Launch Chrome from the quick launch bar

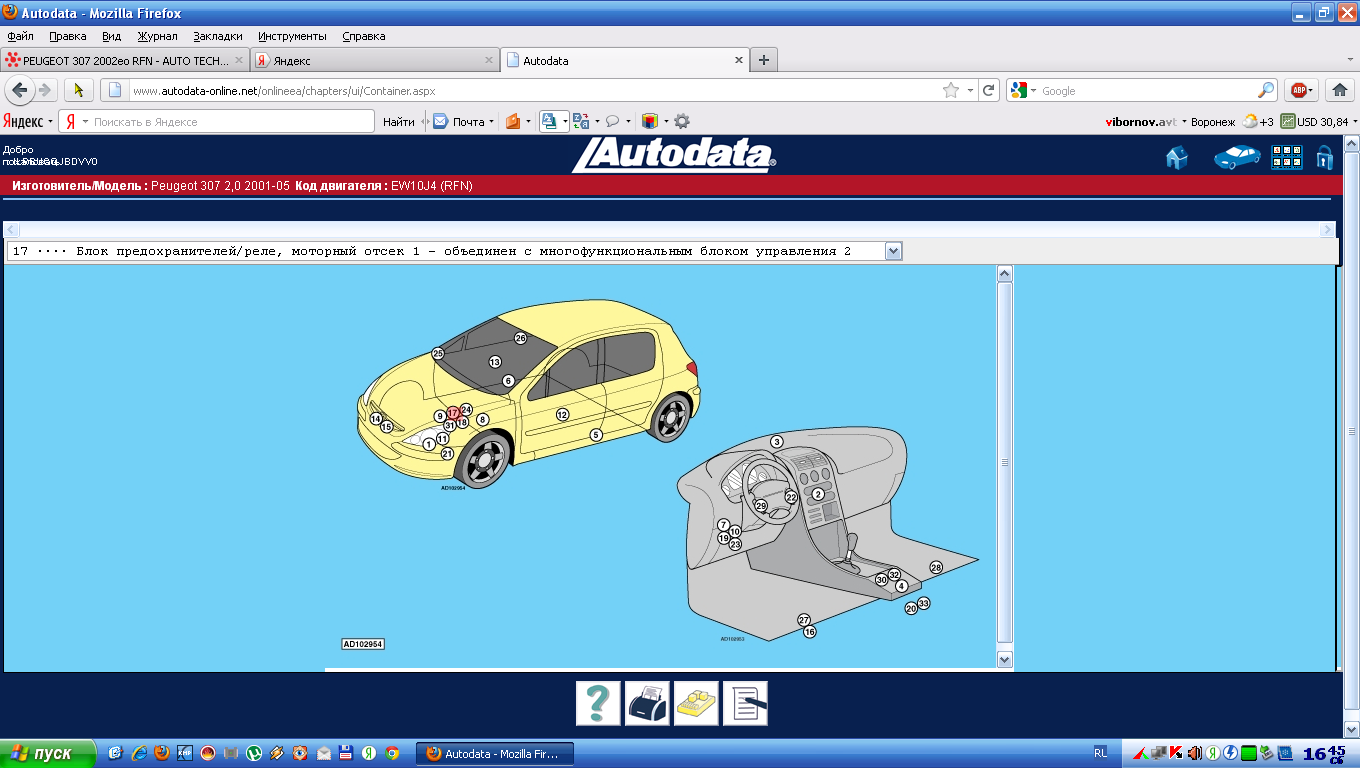click(x=392, y=753)
